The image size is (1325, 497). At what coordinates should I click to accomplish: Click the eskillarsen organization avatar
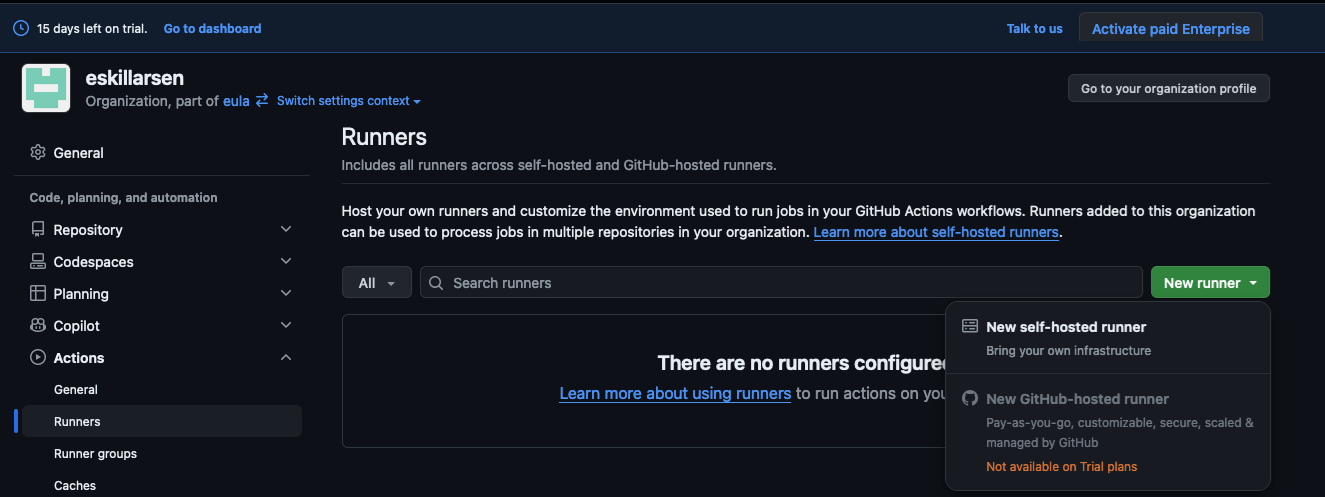(x=46, y=89)
